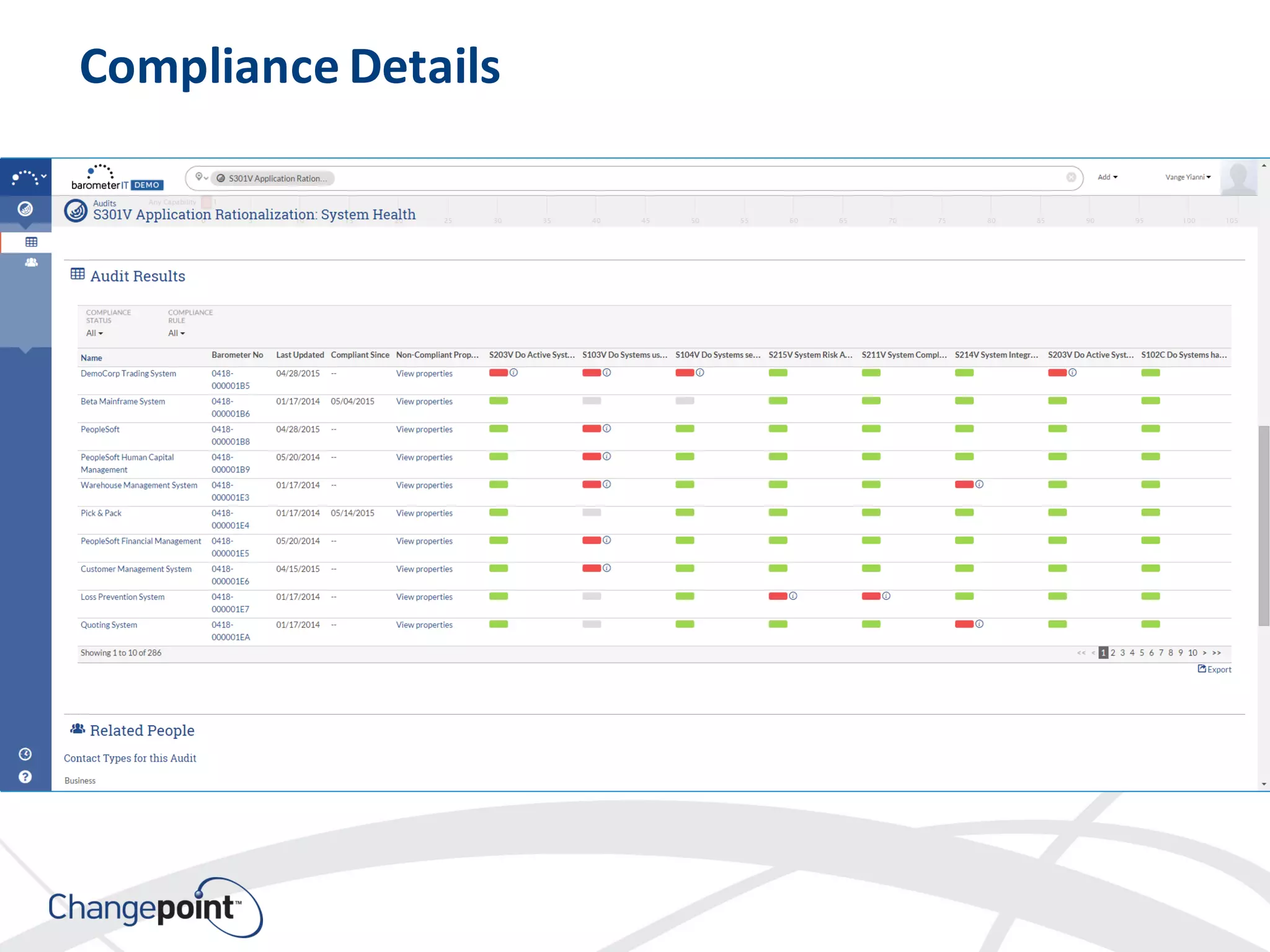Click info icon for Customer Management S103V
This screenshot has height=952, width=1270.
coord(606,568)
